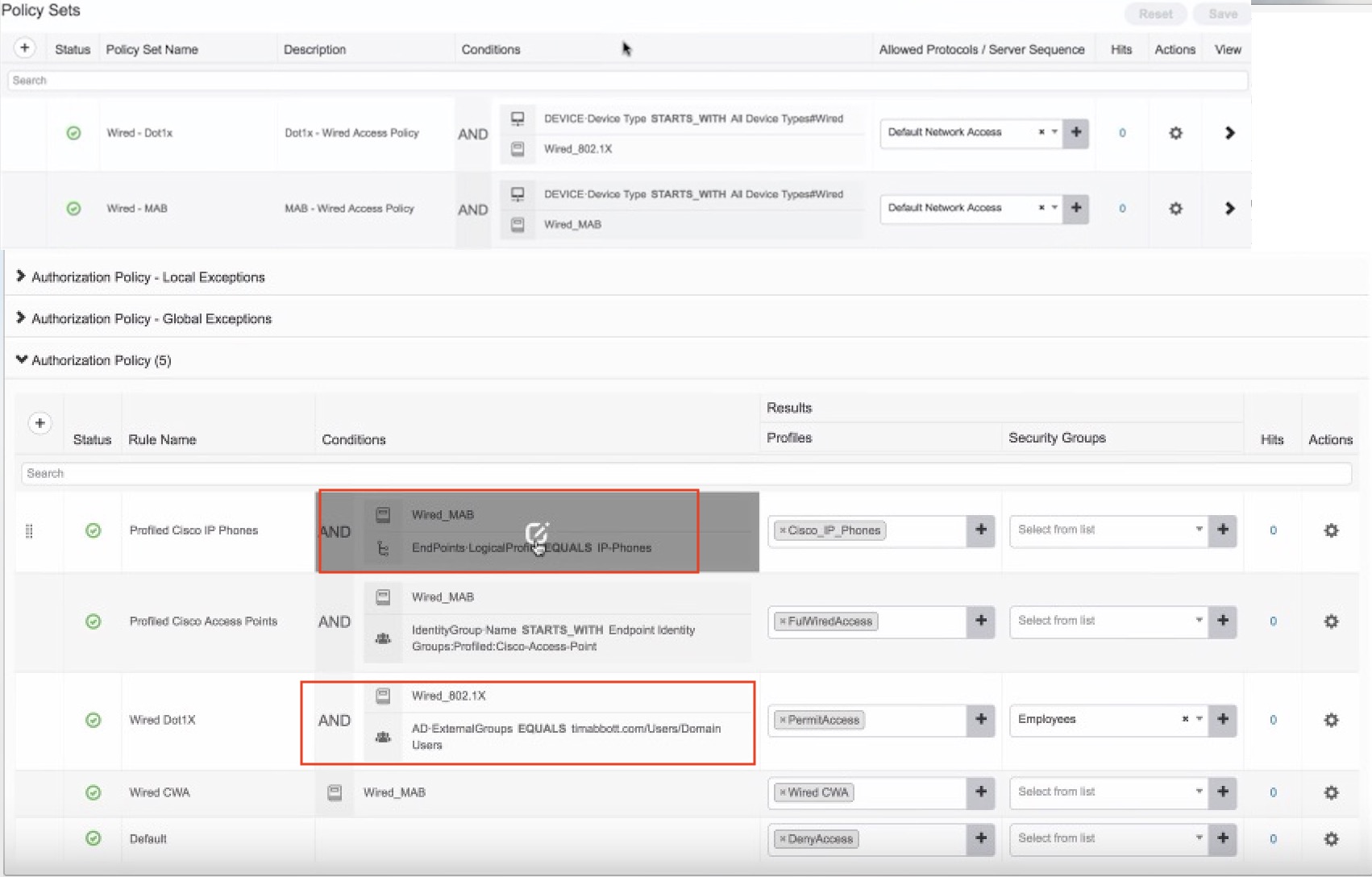Open actions gear for Profiled Cisco Access Points
Screen dimensions: 1372x877
pos(1331,621)
